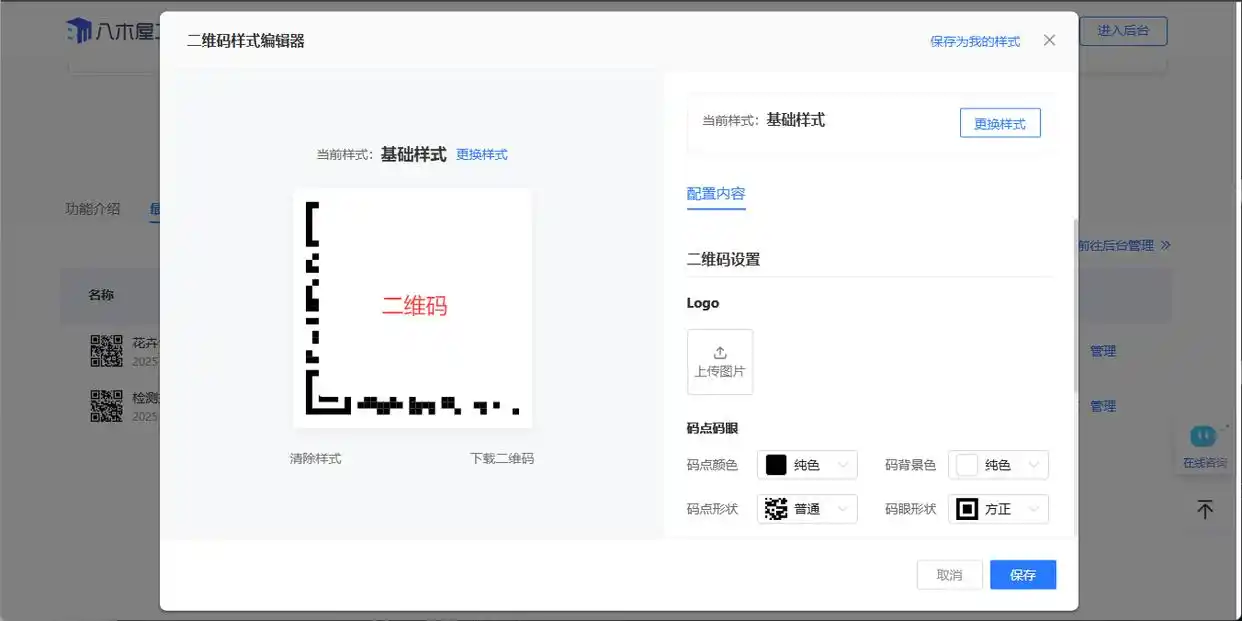Image resolution: width=1242 pixels, height=621 pixels.
Task: Click the outlined 更换样式 button
Action: 1000,123
